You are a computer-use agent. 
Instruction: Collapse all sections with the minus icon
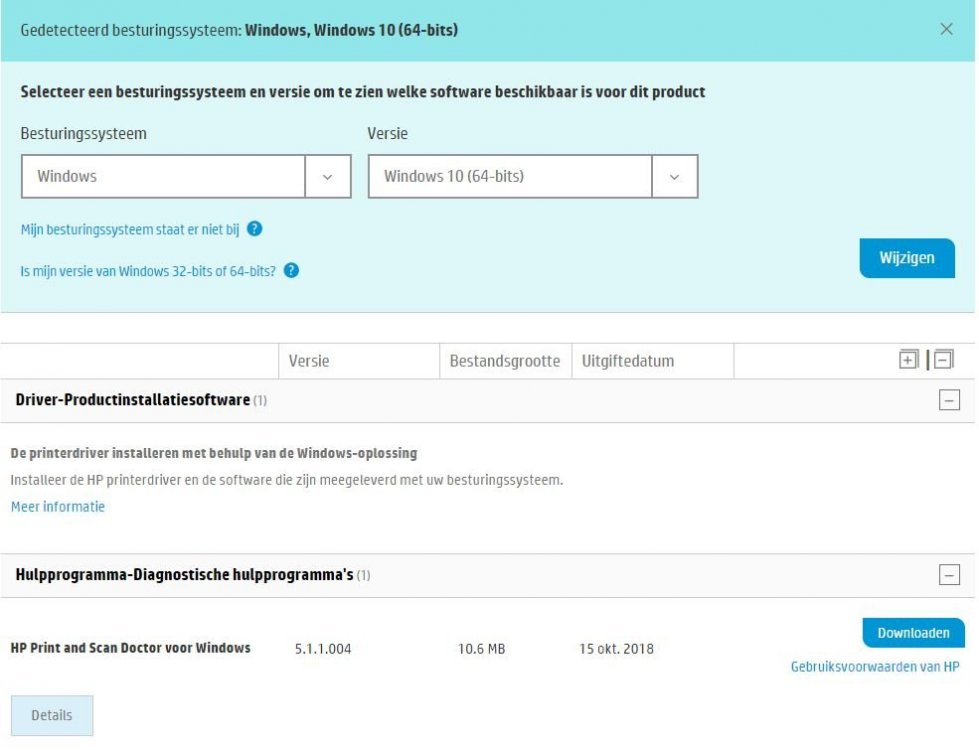(x=943, y=360)
